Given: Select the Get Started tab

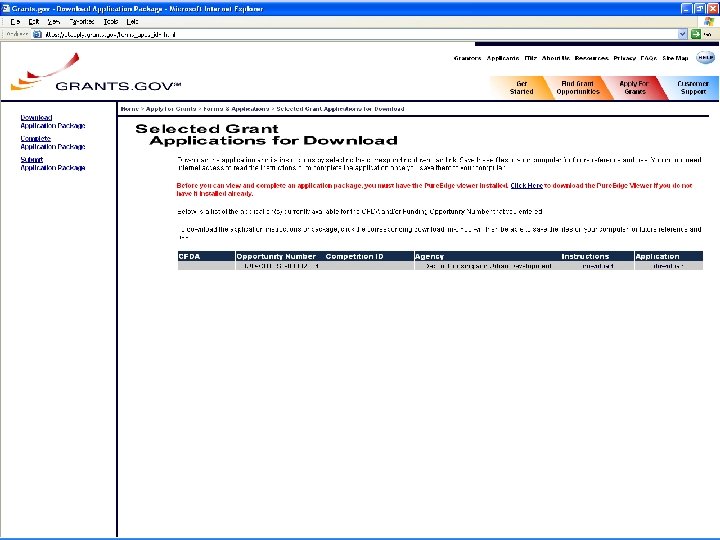Looking at the screenshot, I should pyautogui.click(x=521, y=87).
